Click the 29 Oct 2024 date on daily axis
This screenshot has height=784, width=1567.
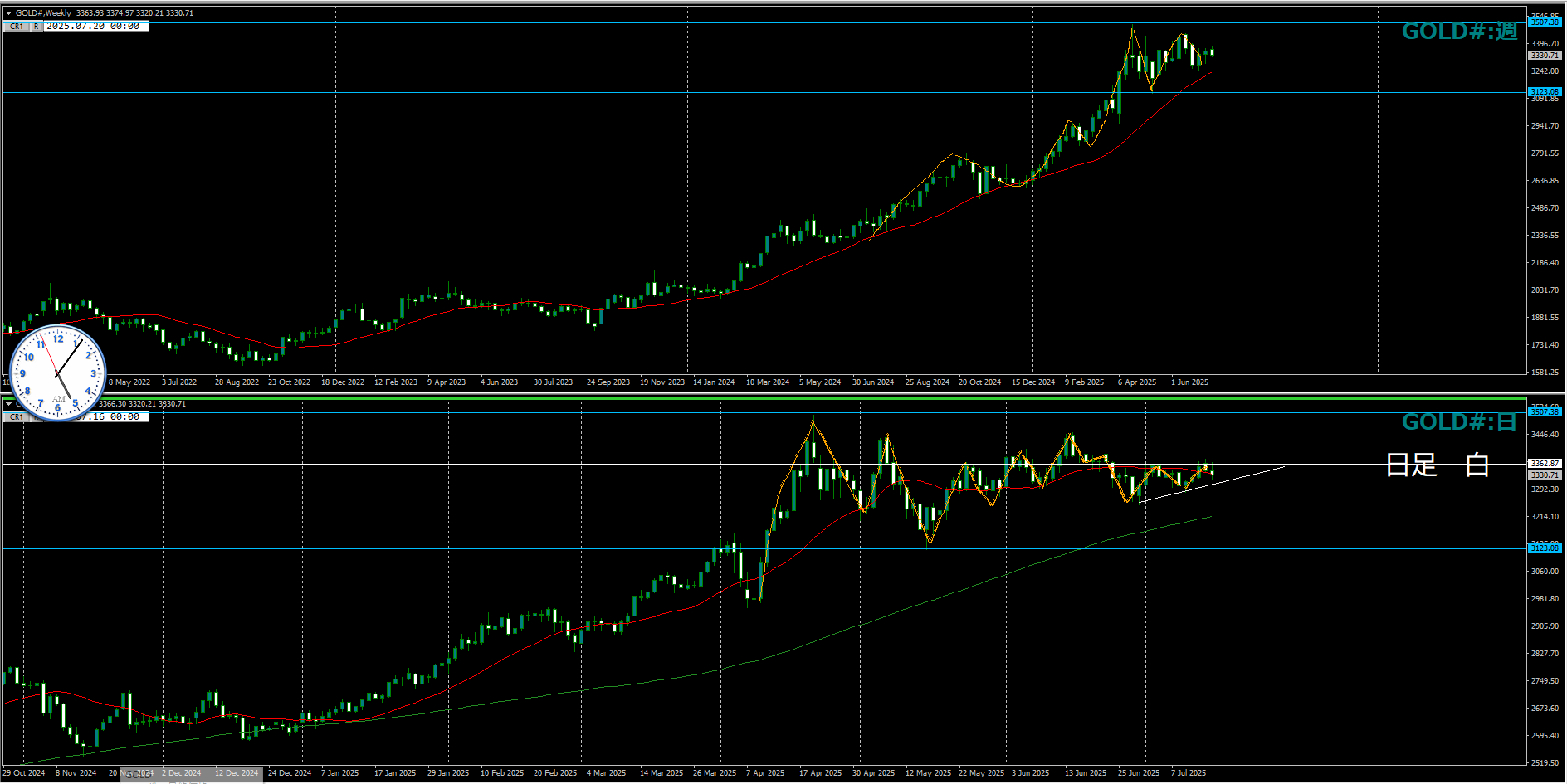click(x=24, y=773)
